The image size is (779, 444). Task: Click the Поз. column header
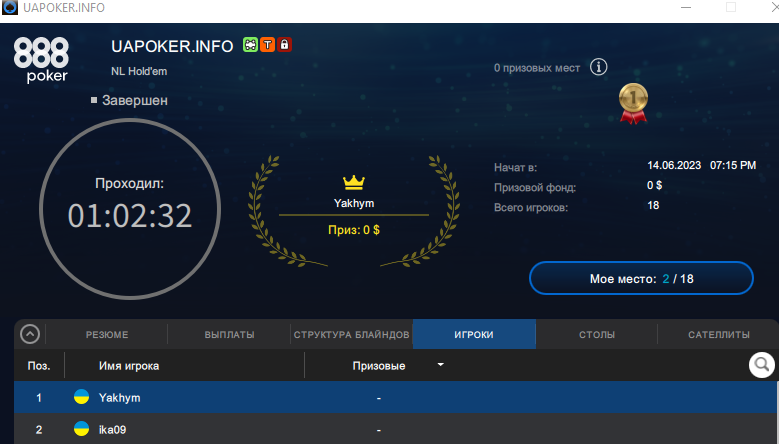coord(39,366)
